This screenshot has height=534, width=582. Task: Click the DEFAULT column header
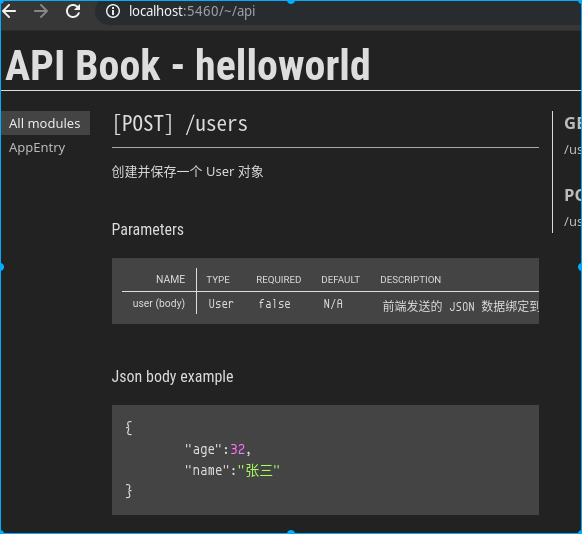(x=340, y=279)
